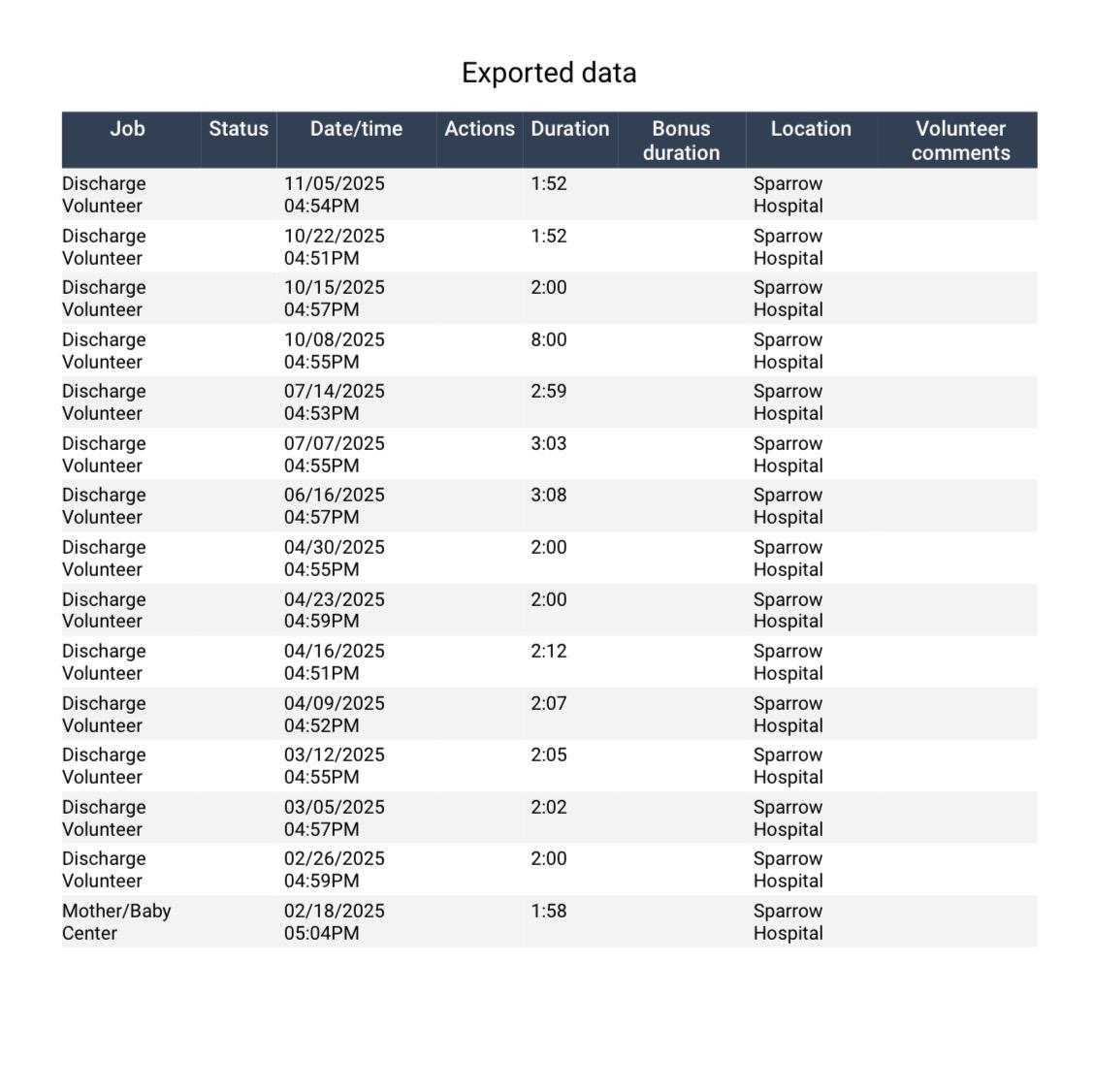Click the 11/05/2025 04:54PM date cell
This screenshot has width=1094, height=1092.
pyautogui.click(x=335, y=195)
